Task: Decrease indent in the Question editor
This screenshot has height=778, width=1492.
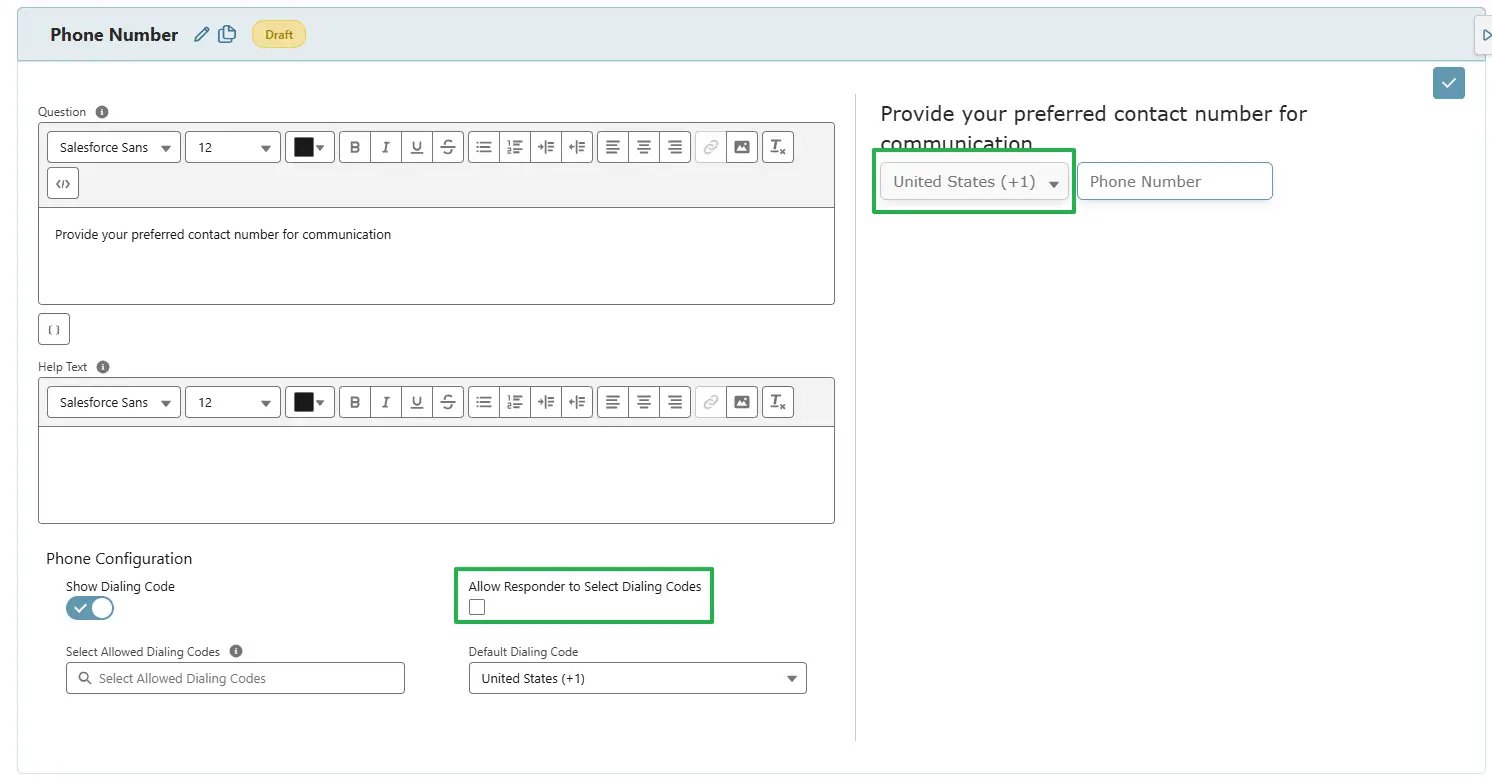Action: [577, 147]
